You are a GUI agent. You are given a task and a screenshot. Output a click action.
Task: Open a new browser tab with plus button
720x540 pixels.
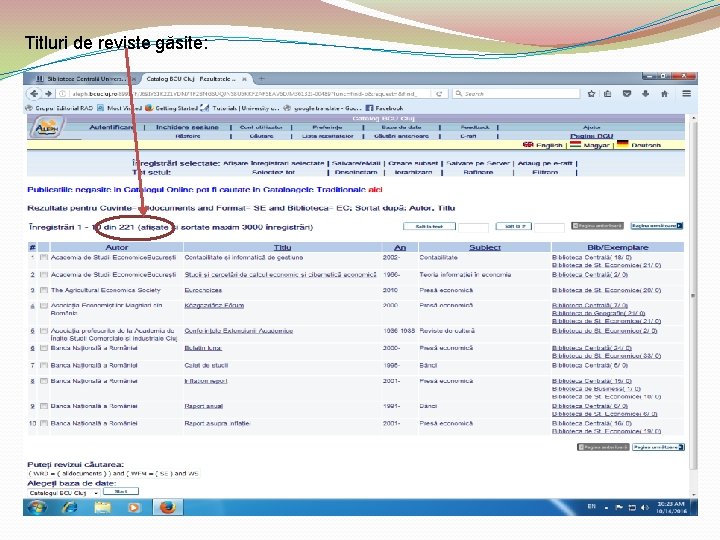[x=261, y=79]
